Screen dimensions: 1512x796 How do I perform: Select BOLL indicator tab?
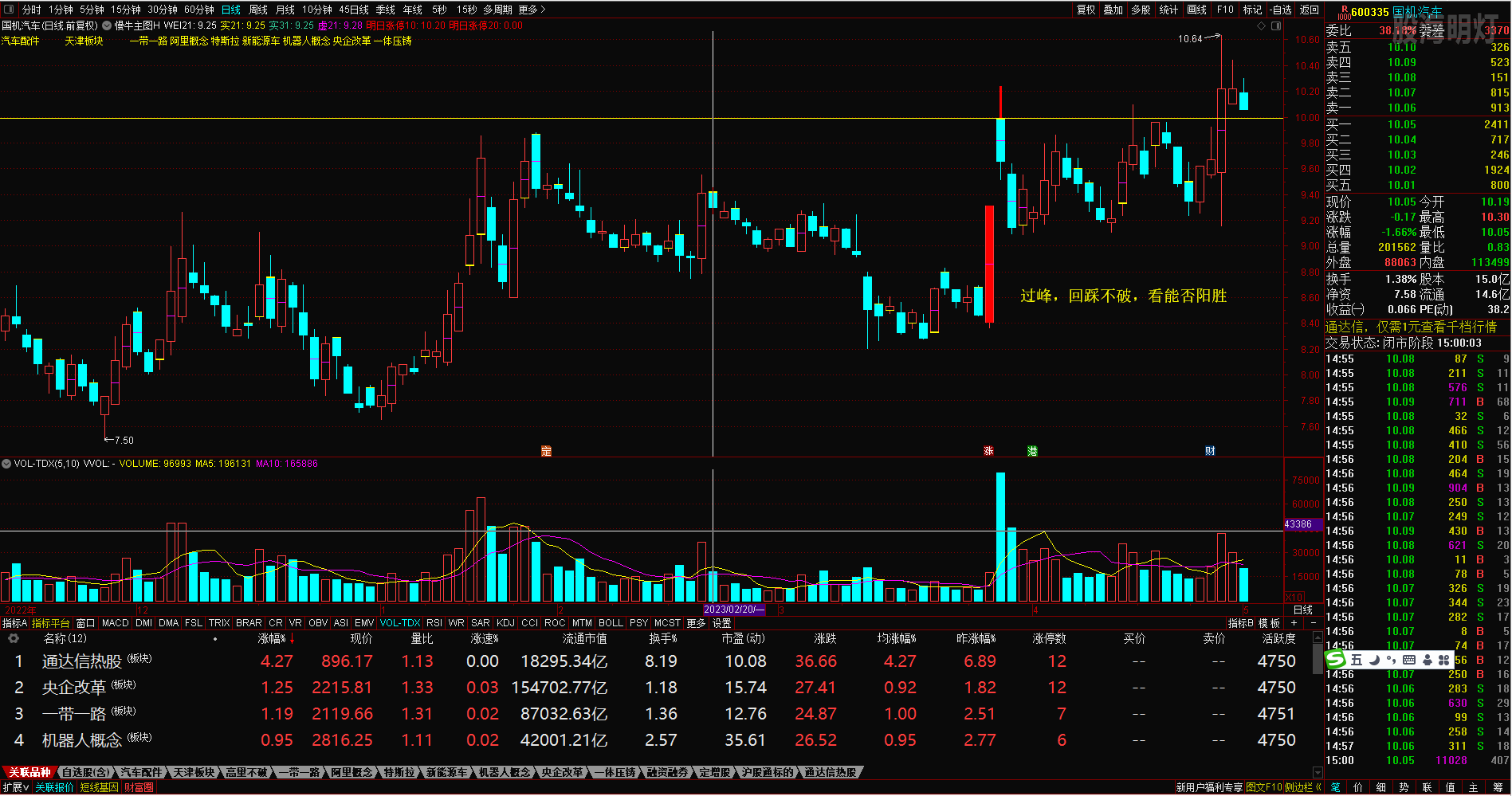click(x=611, y=623)
